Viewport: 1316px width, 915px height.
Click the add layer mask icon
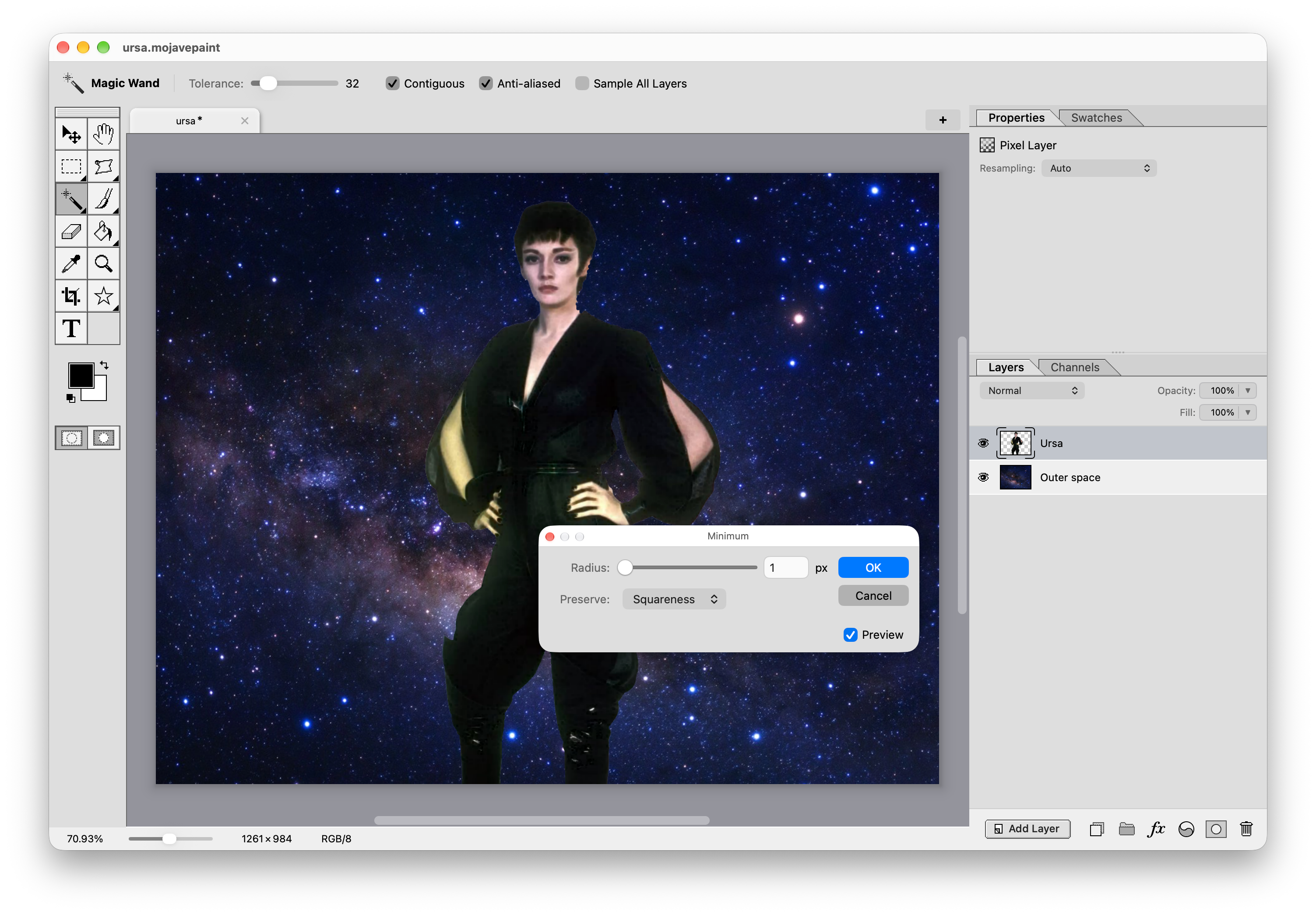[1216, 829]
